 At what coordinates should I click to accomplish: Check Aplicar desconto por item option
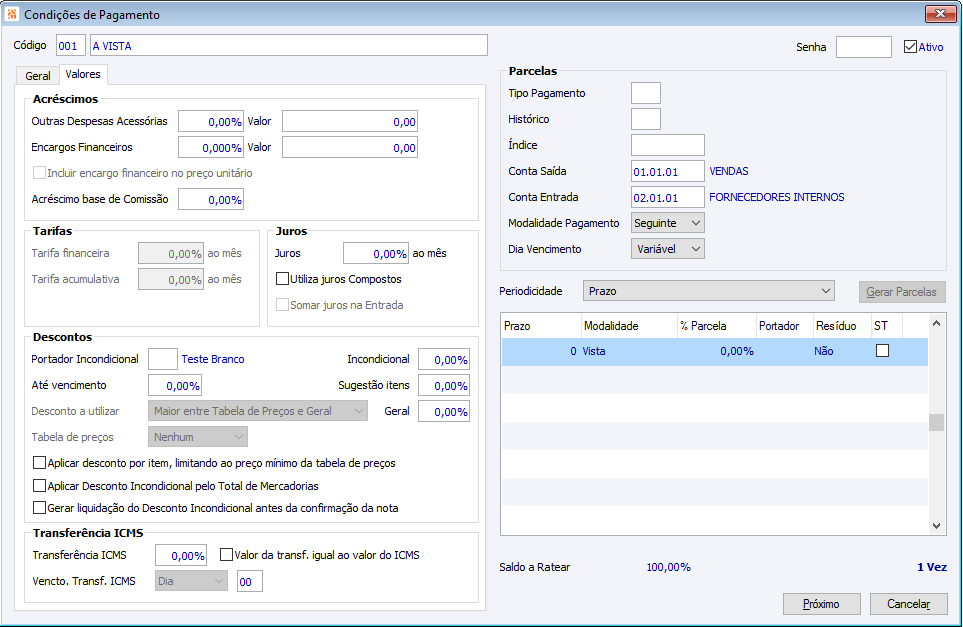(39, 462)
